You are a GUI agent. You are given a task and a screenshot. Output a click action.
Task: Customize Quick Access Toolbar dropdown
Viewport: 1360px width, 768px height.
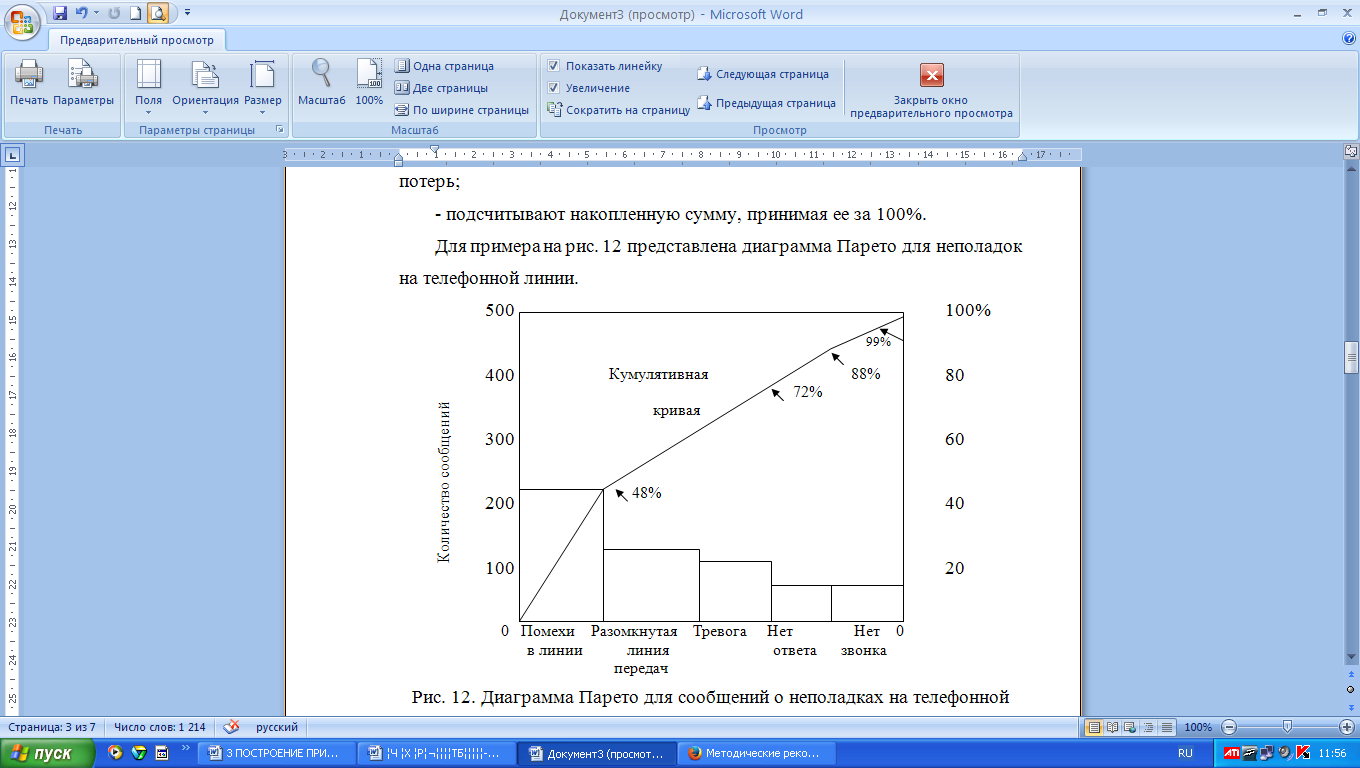(187, 14)
